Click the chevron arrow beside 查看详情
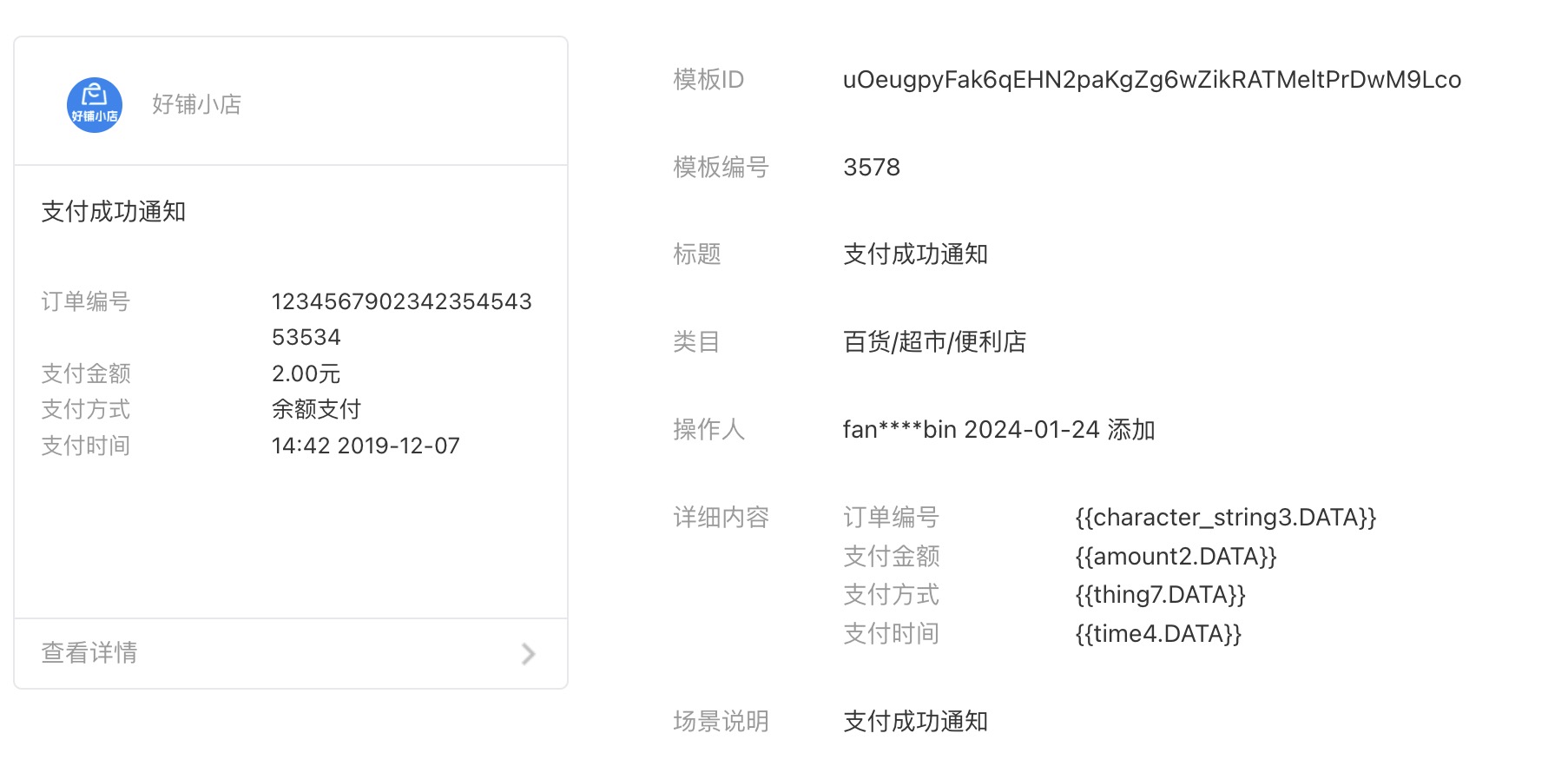 point(528,653)
